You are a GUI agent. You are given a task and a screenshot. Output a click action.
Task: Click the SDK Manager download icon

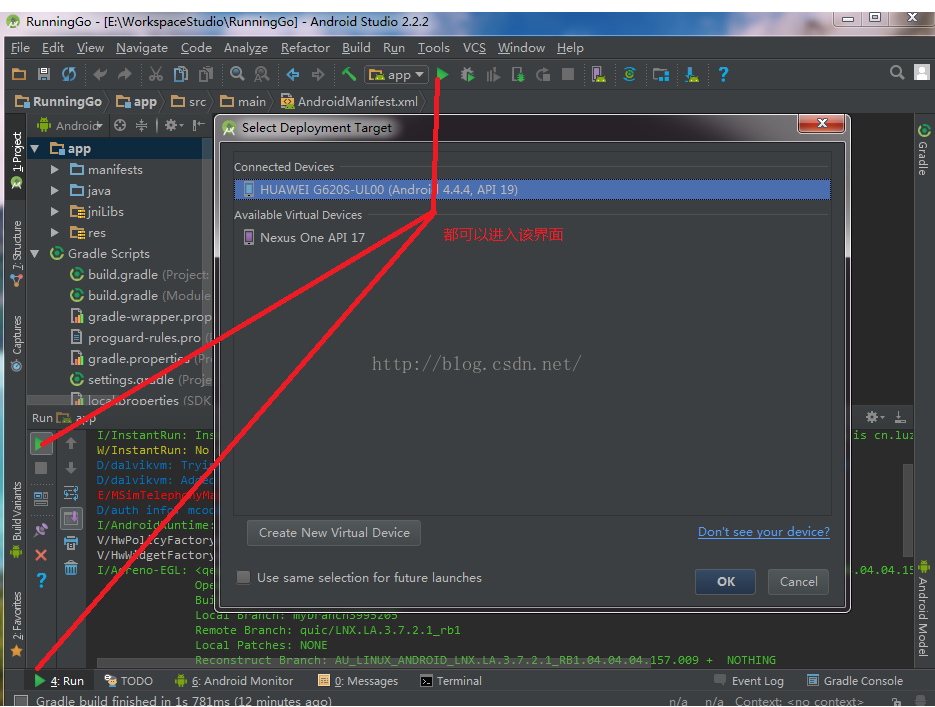coord(692,75)
